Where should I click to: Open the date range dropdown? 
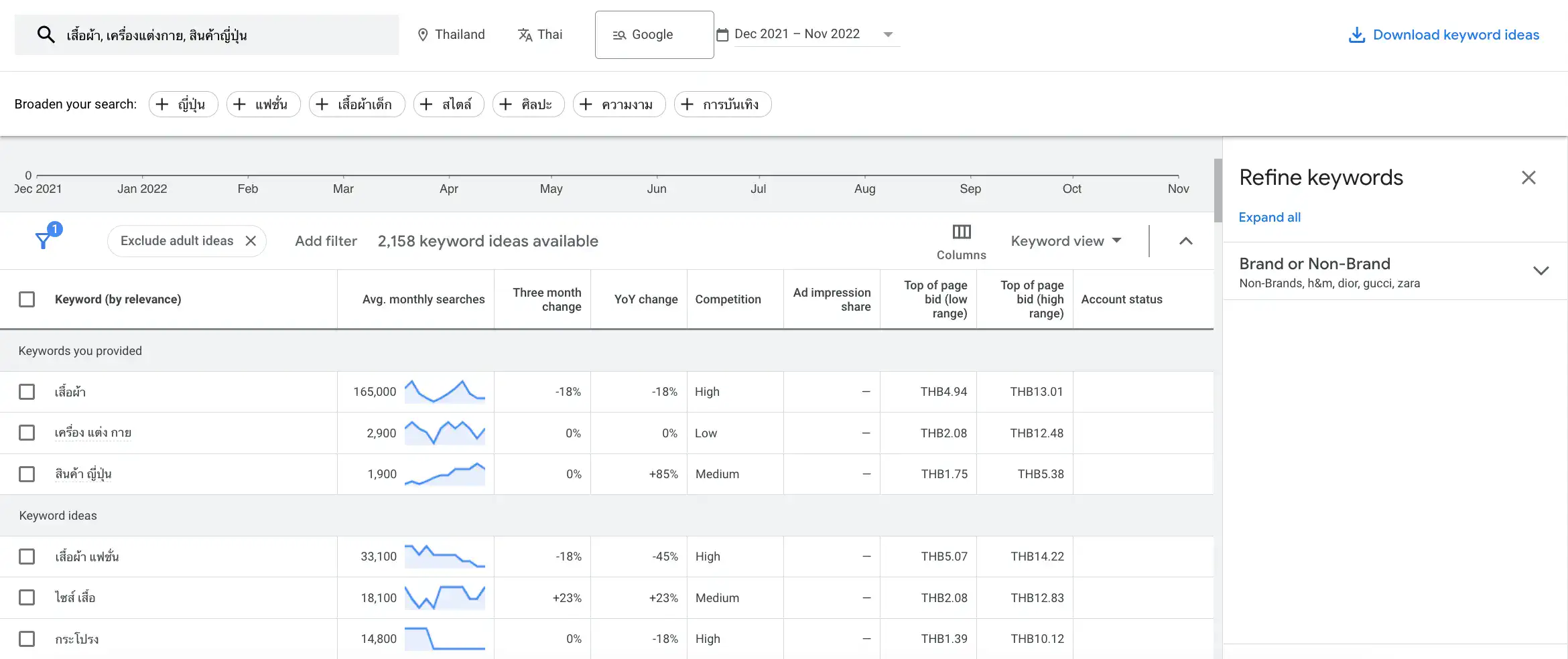tap(888, 35)
